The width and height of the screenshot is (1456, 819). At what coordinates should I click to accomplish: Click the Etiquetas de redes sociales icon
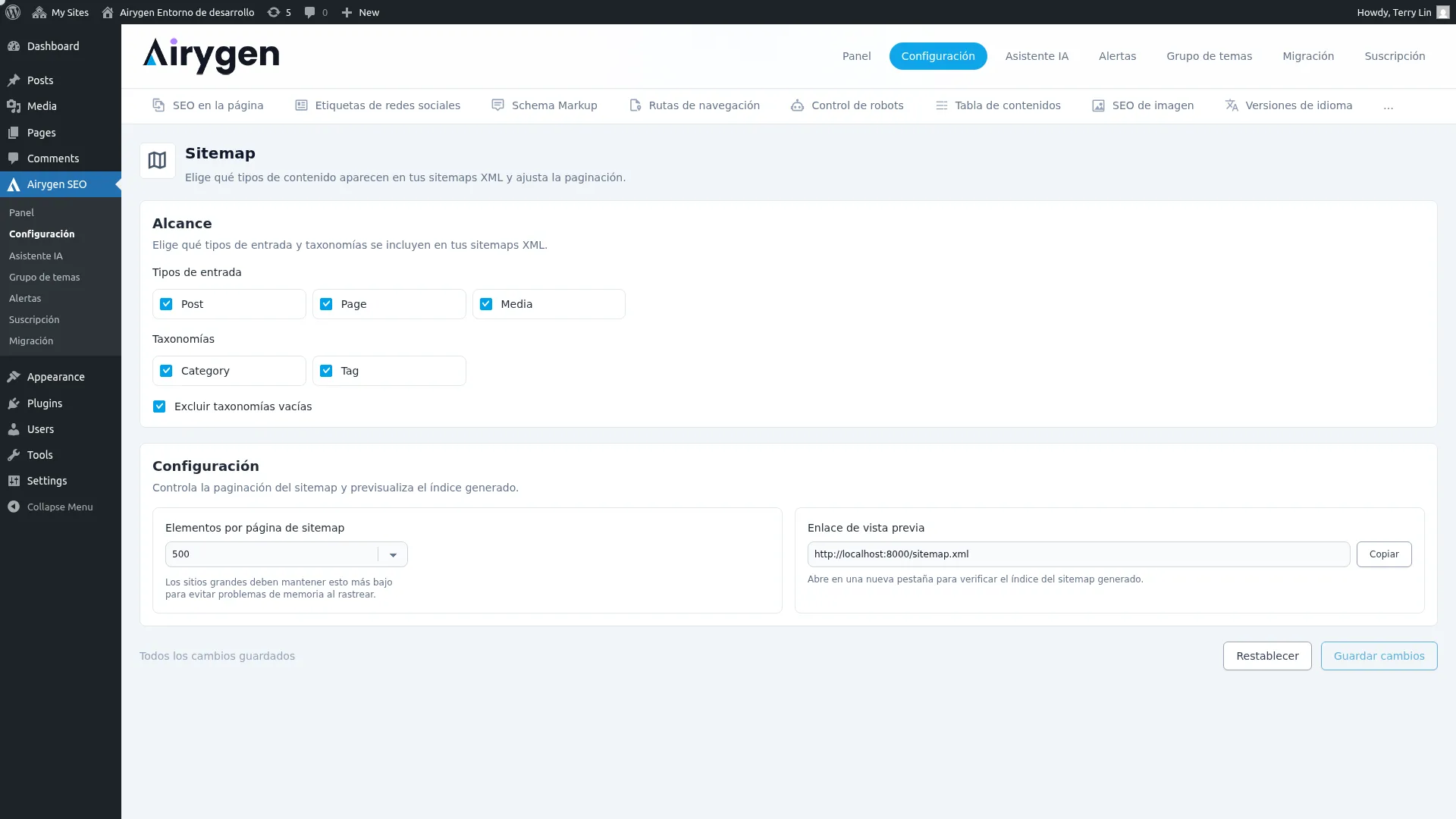pos(301,105)
